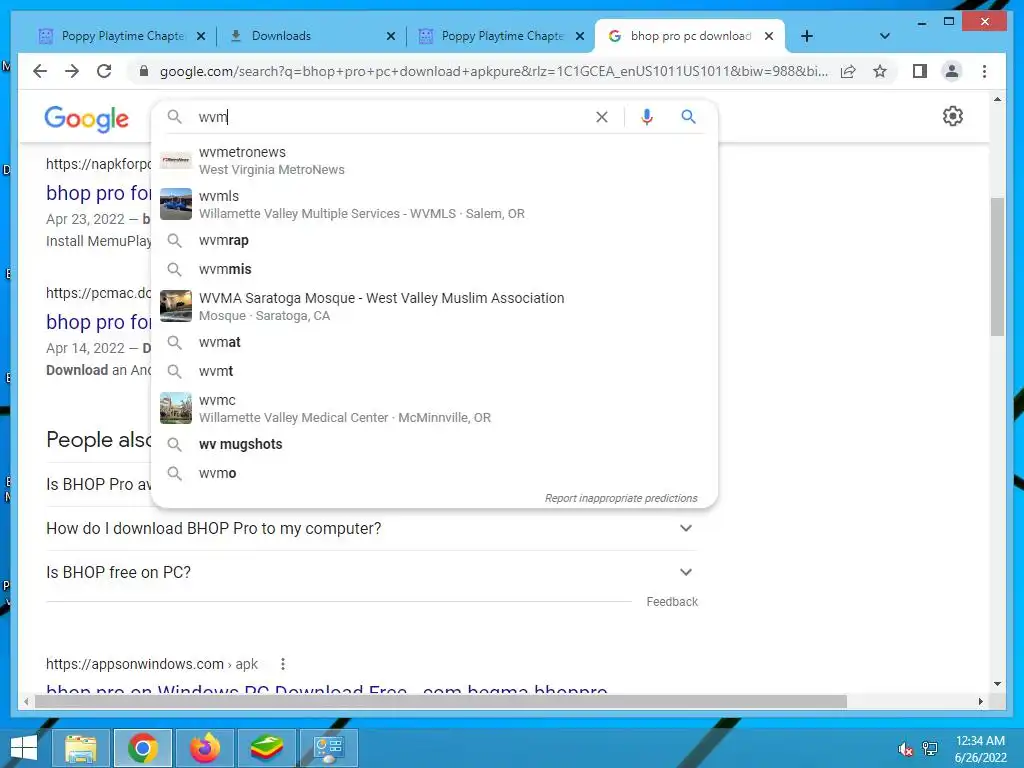Open the pcmac bhop pro result link
Screen dimensions: 1024x768
click(99, 322)
